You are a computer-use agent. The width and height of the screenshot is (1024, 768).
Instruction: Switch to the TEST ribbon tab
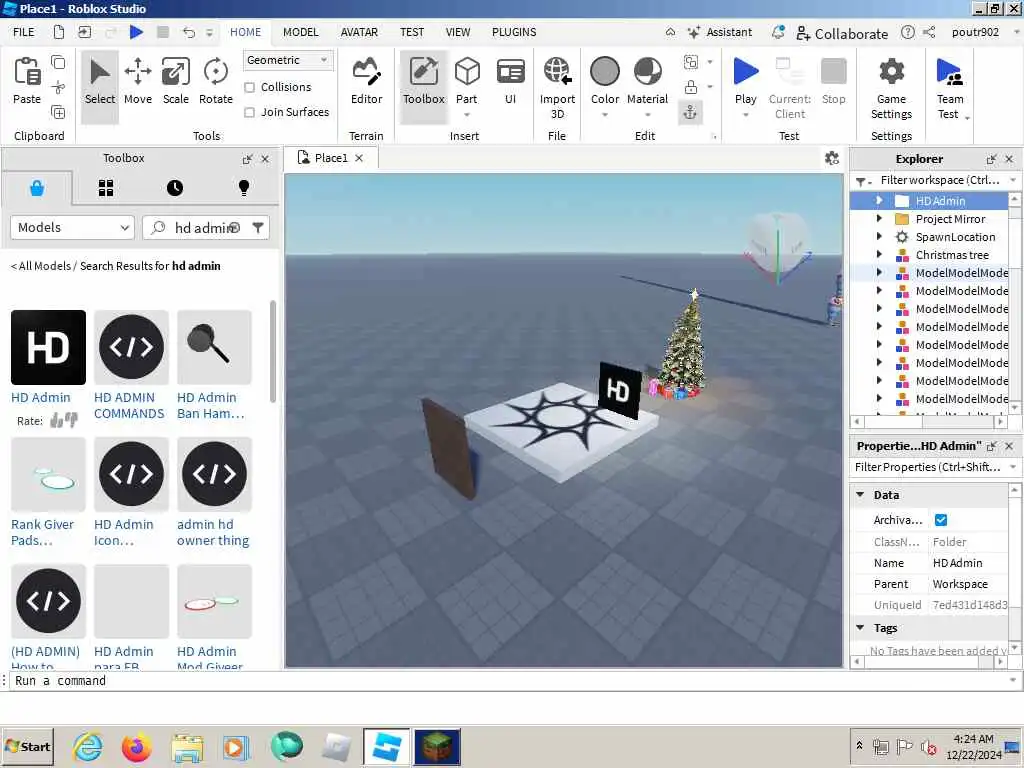point(412,32)
